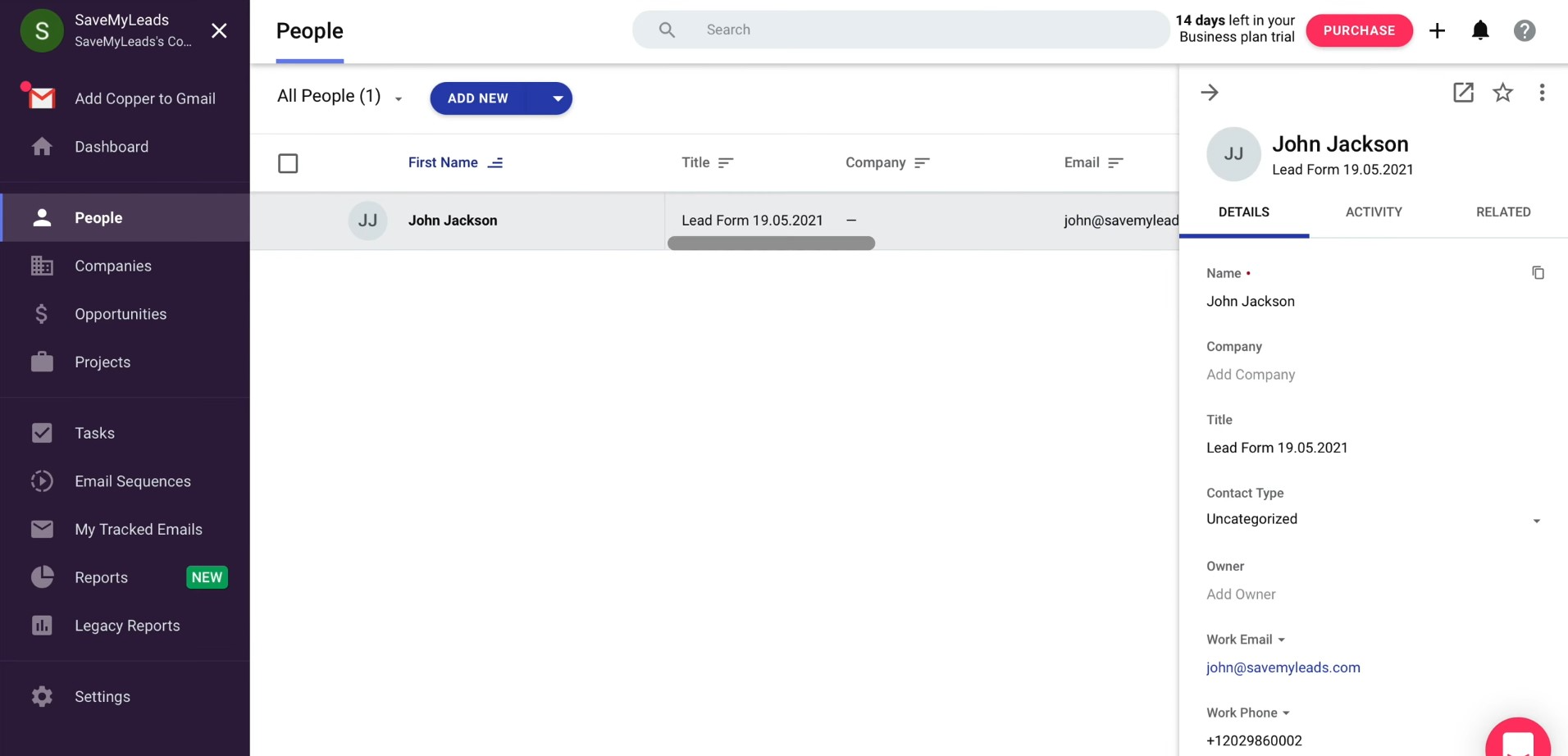
Task: Click the Company column sort icon
Action: click(922, 162)
